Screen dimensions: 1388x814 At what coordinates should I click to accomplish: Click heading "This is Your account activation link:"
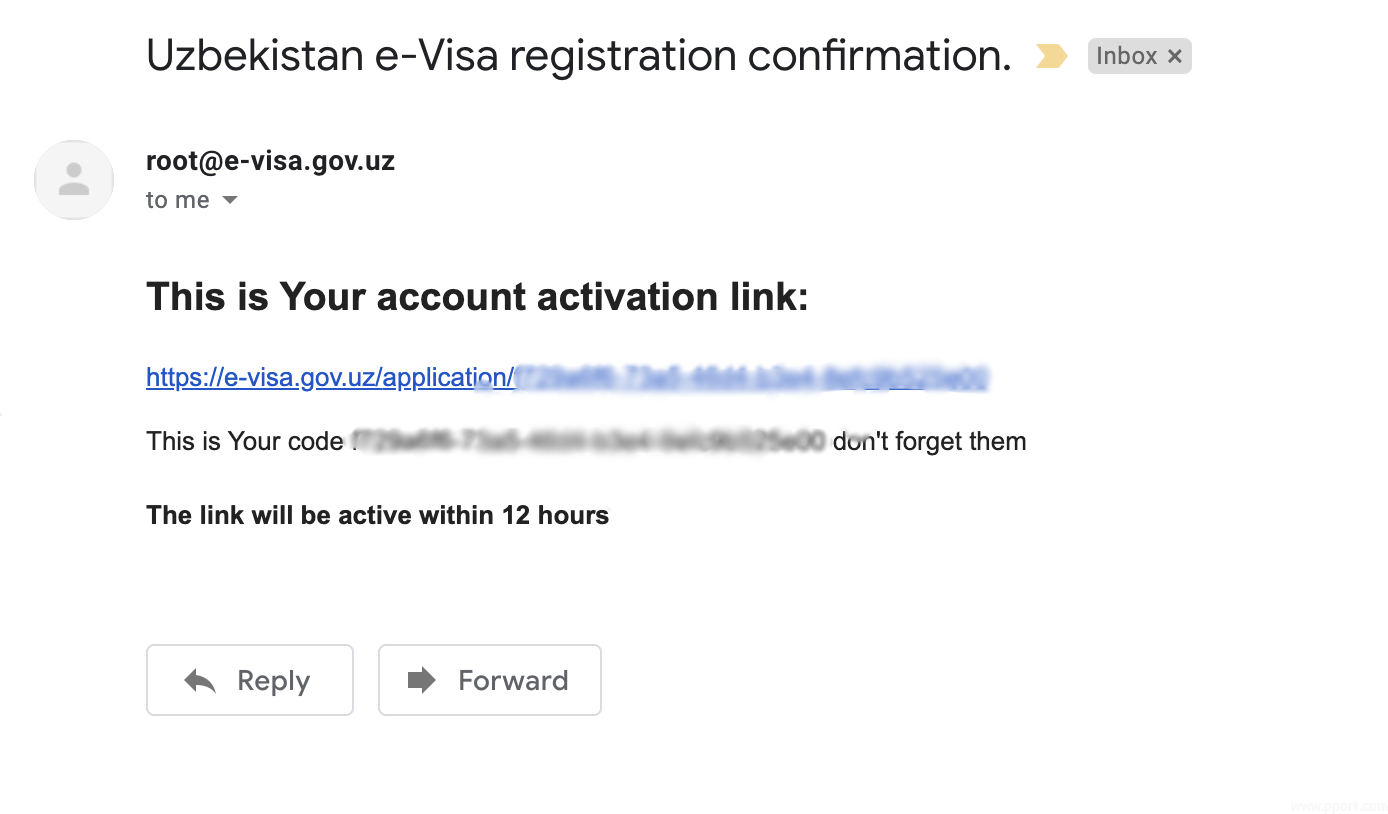coord(477,297)
